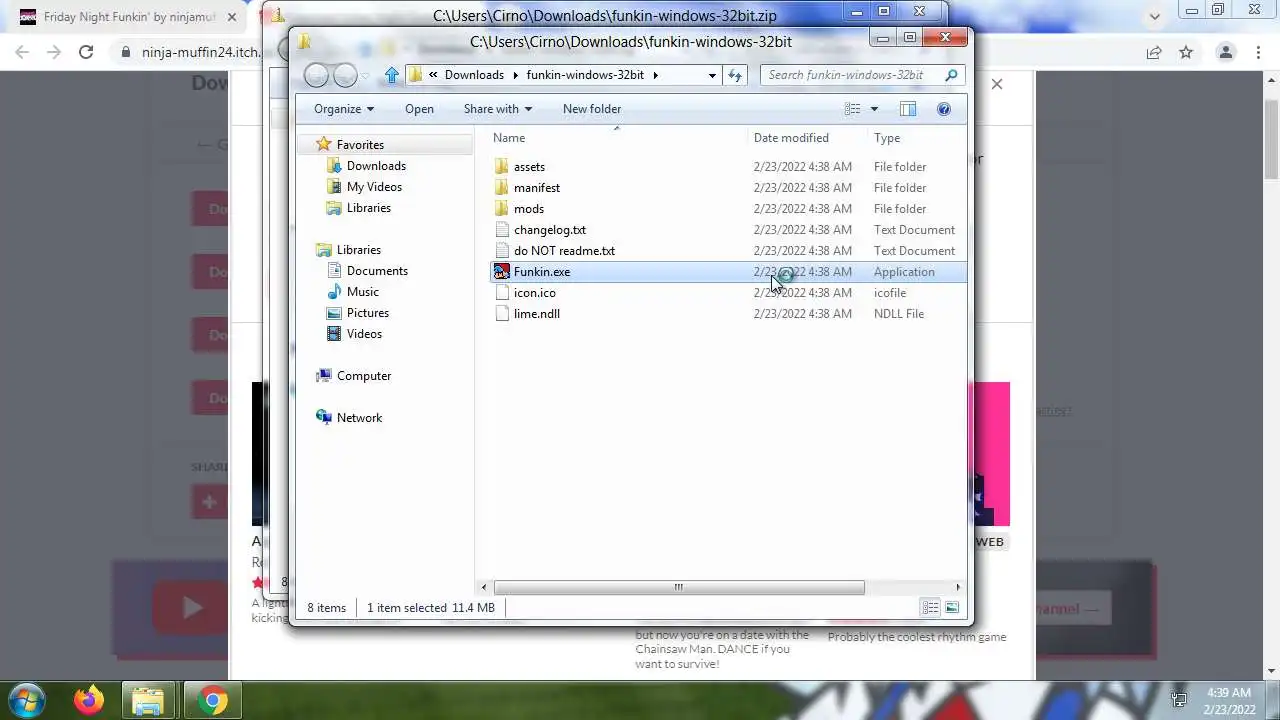Image resolution: width=1280 pixels, height=720 pixels.
Task: Select the mods folder icon
Action: click(x=502, y=209)
